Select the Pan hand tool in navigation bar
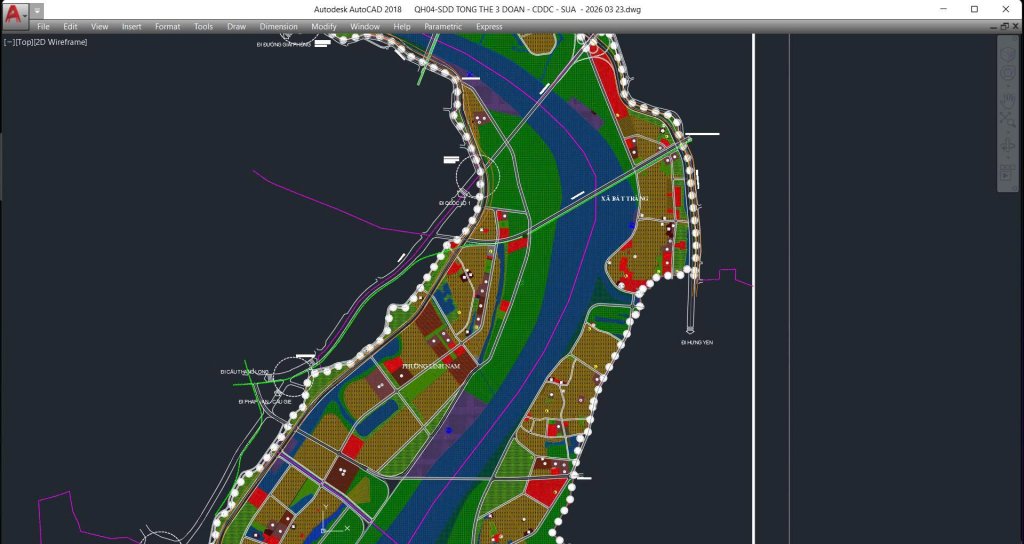The width and height of the screenshot is (1024, 544). [1008, 100]
